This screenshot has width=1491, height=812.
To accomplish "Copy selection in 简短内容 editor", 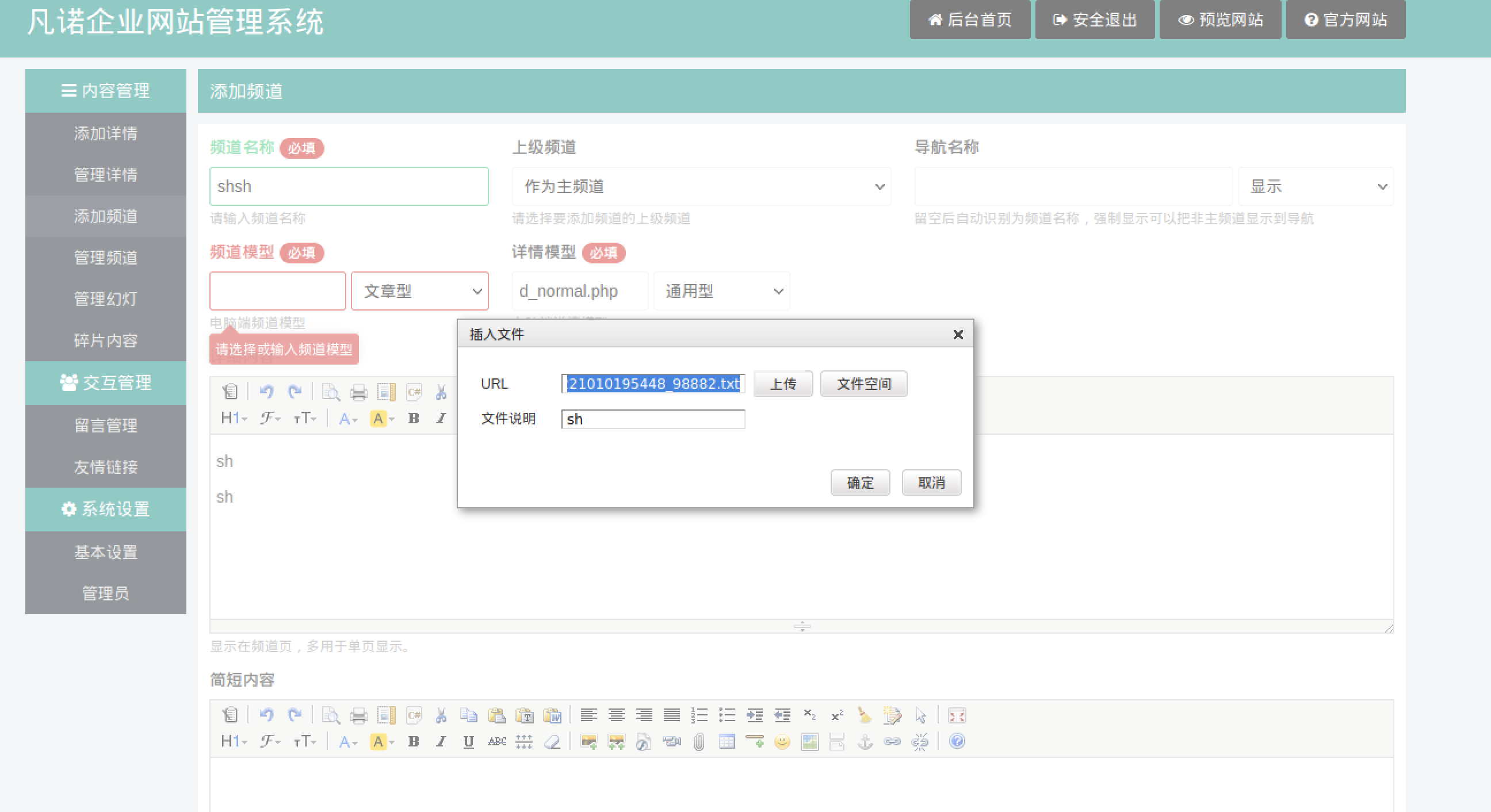I will (469, 715).
